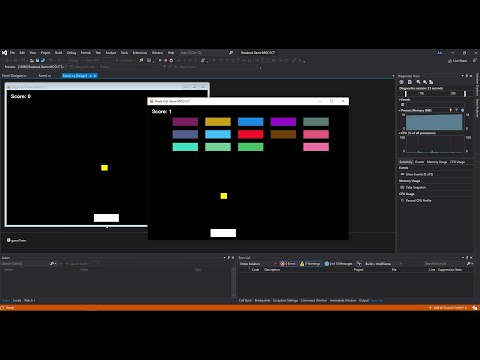Switch to the Locals tab
This screenshot has width=480, height=360.
[17, 301]
